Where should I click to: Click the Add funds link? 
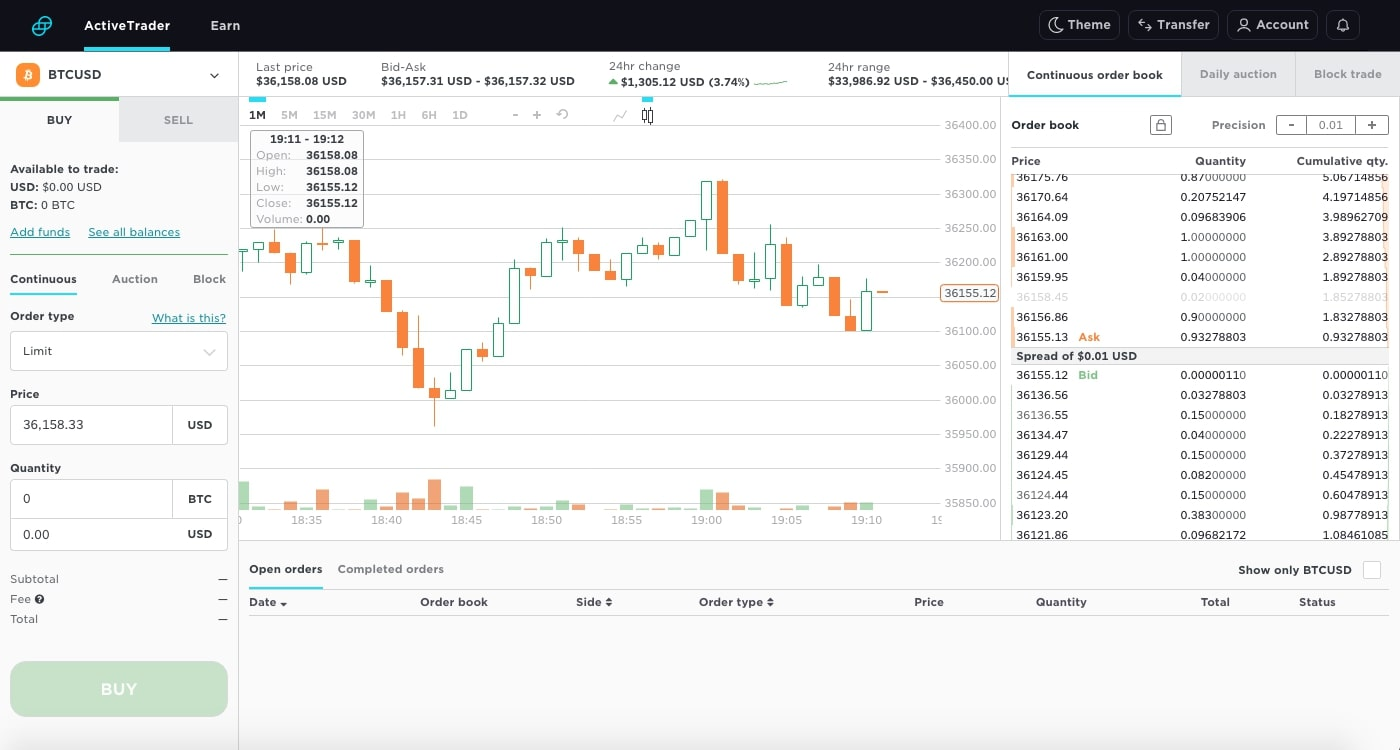[40, 232]
